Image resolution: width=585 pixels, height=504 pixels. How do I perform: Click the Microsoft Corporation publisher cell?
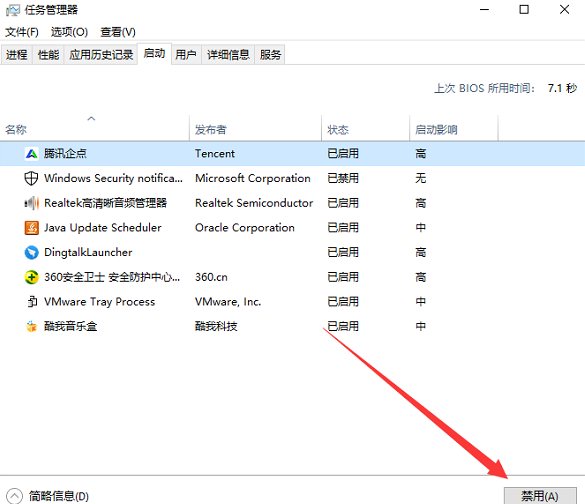[x=253, y=178]
